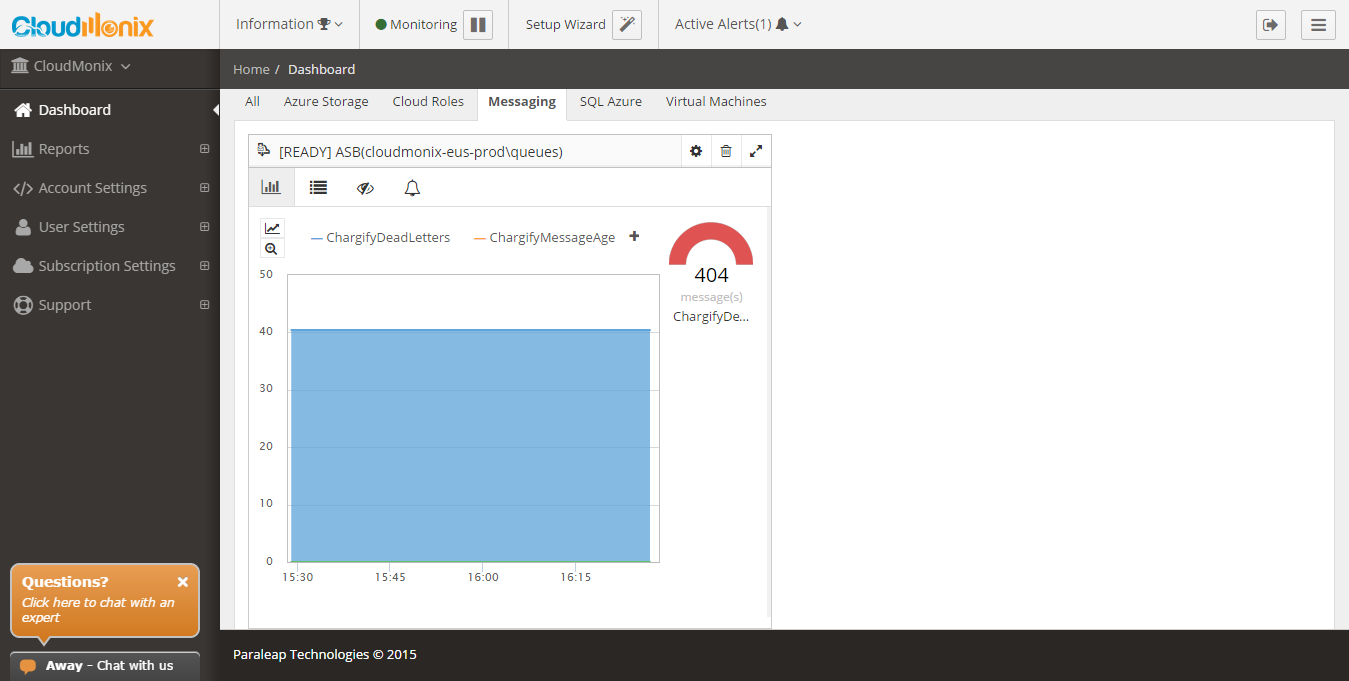Switch to the Cloud Roles tab
This screenshot has width=1349, height=681.
pyautogui.click(x=428, y=102)
